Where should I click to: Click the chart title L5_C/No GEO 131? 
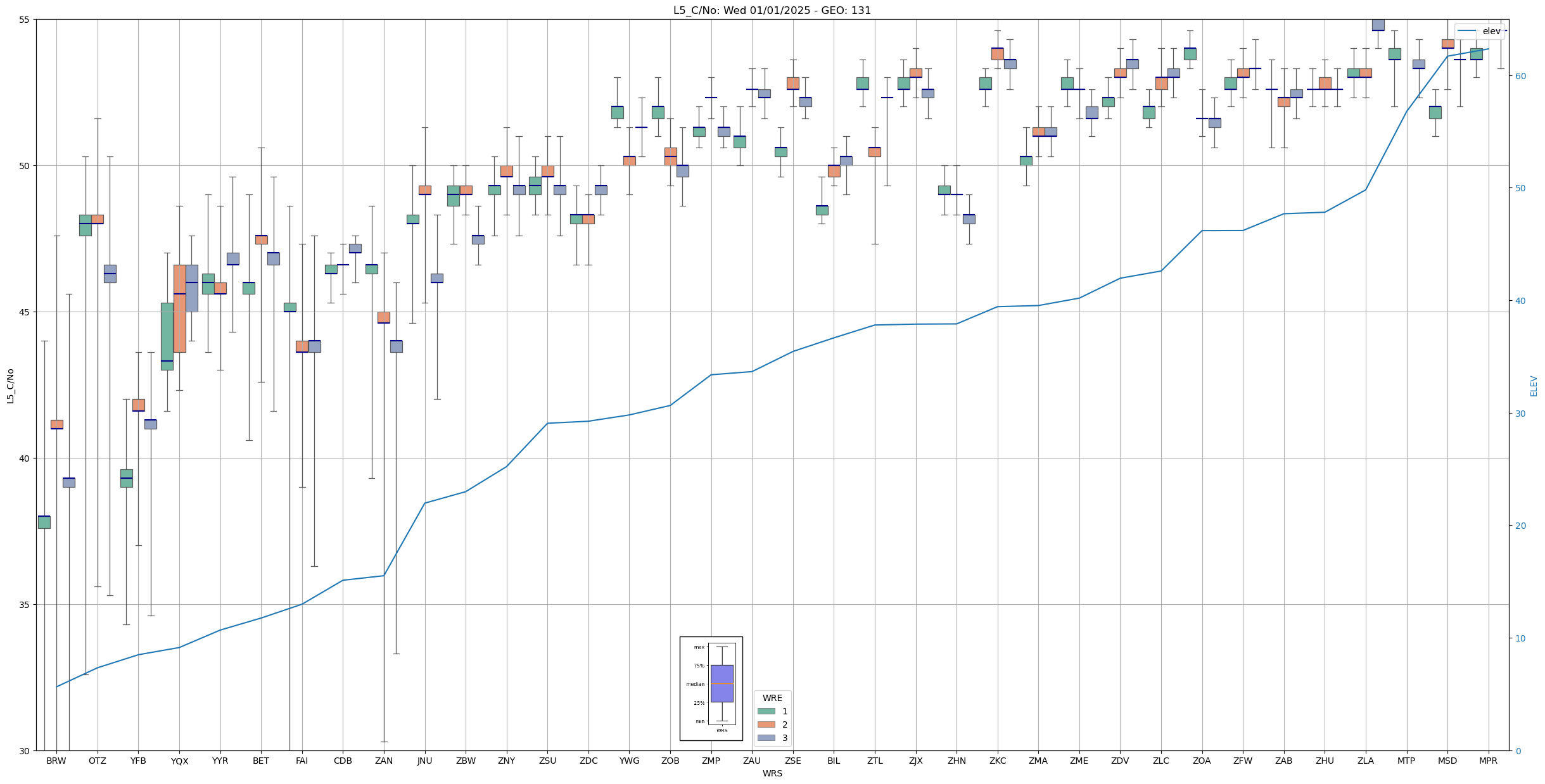pos(772,11)
